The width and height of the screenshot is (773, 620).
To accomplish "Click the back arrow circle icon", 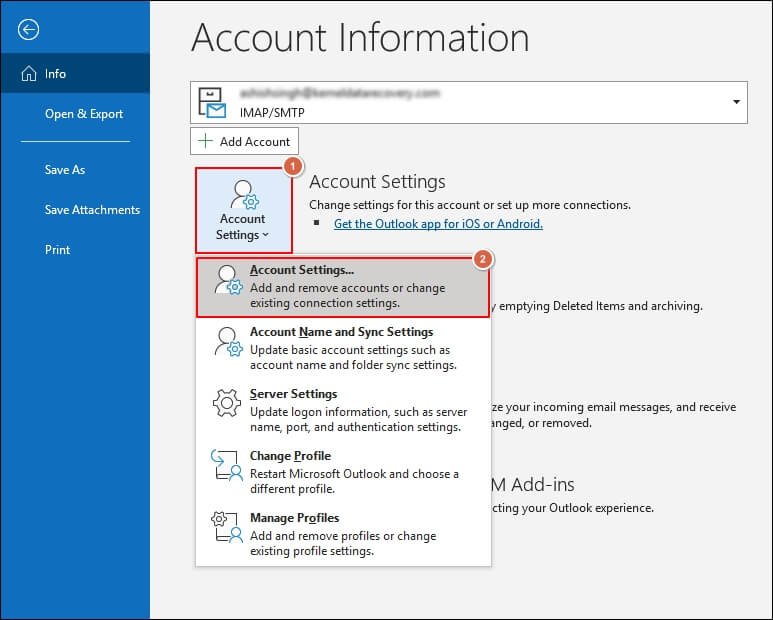I will coord(29,30).
